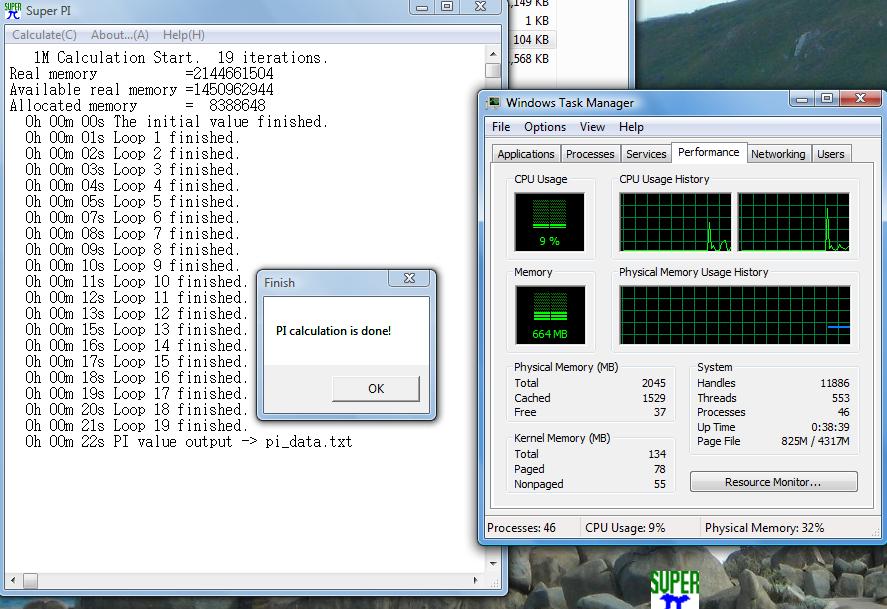Click the 'PI calculation is done!' message
Screen dimensions: 887x609
pos(333,331)
